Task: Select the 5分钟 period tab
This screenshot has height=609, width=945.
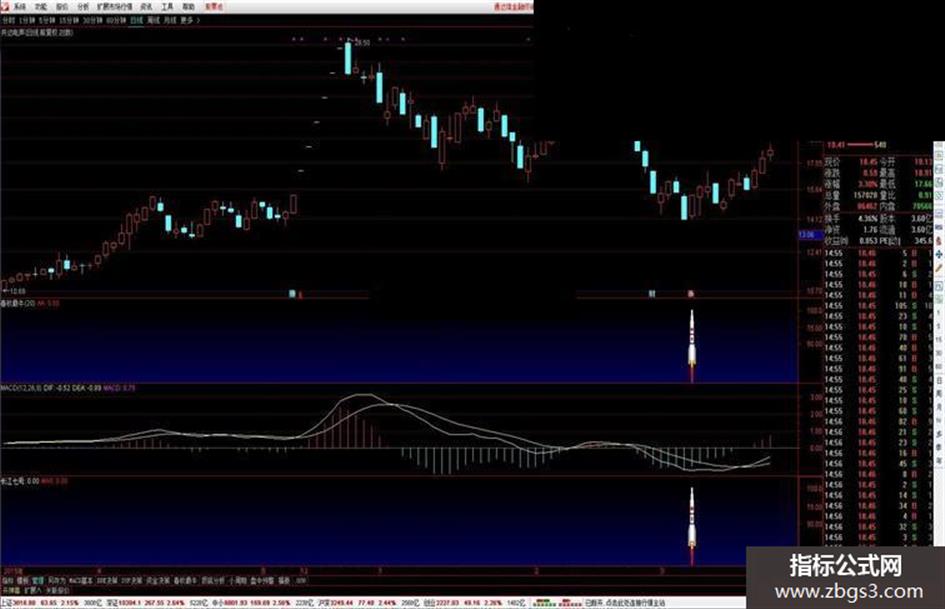Action: coord(46,20)
